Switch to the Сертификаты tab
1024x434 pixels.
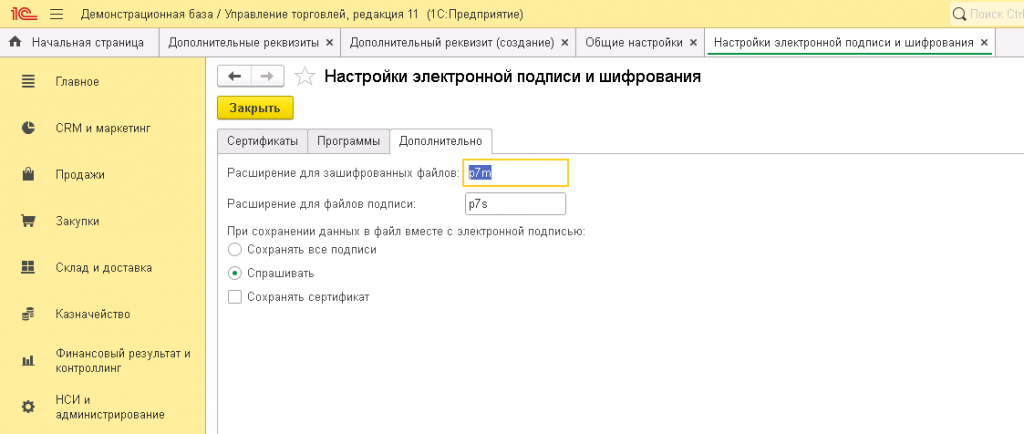262,141
